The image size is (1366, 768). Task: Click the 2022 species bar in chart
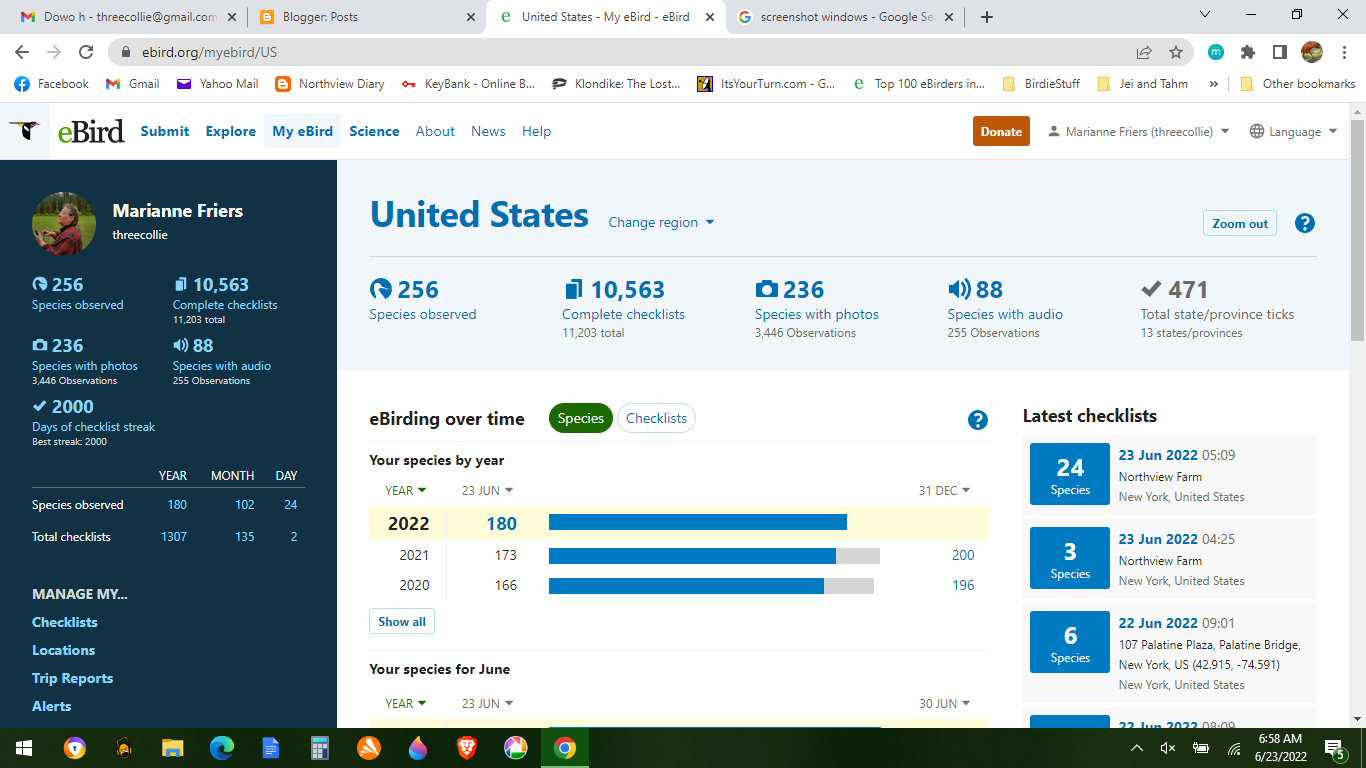click(698, 522)
